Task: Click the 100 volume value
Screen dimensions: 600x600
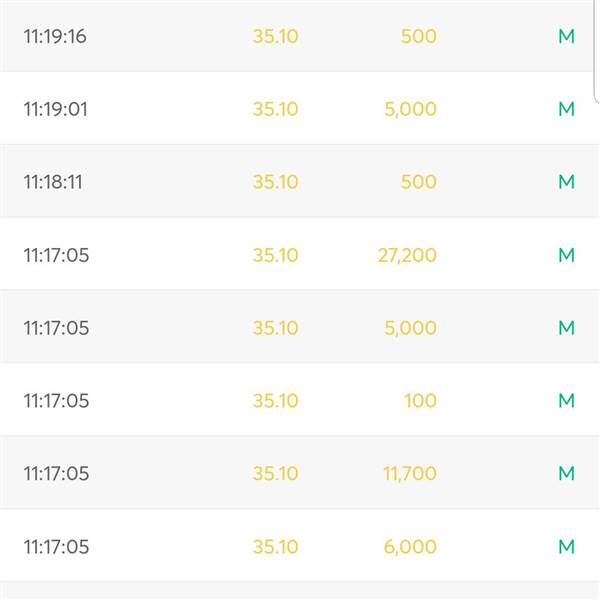Action: 421,401
